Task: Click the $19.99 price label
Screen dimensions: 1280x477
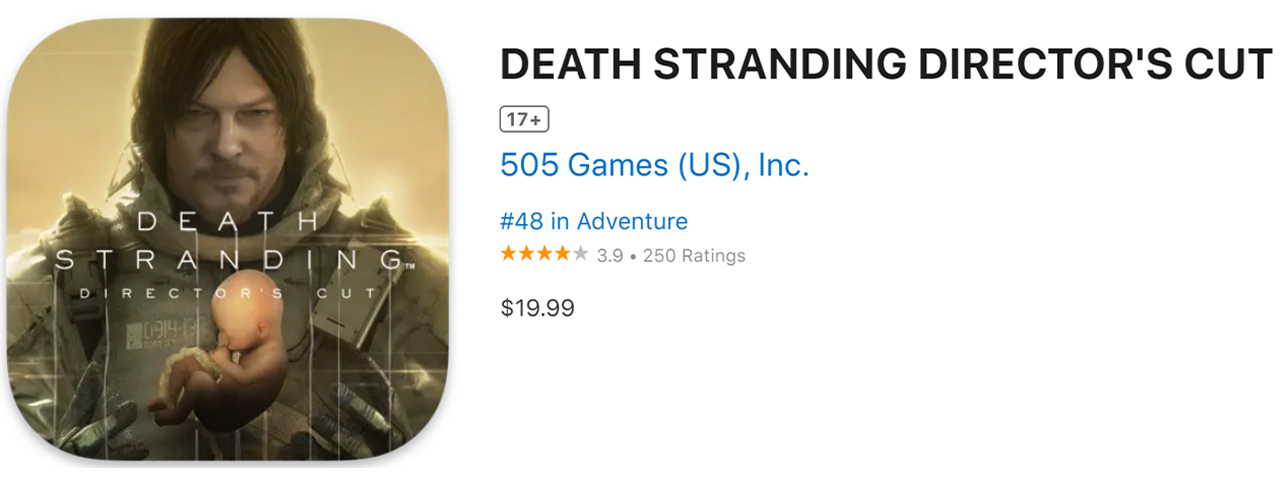Action: tap(538, 308)
